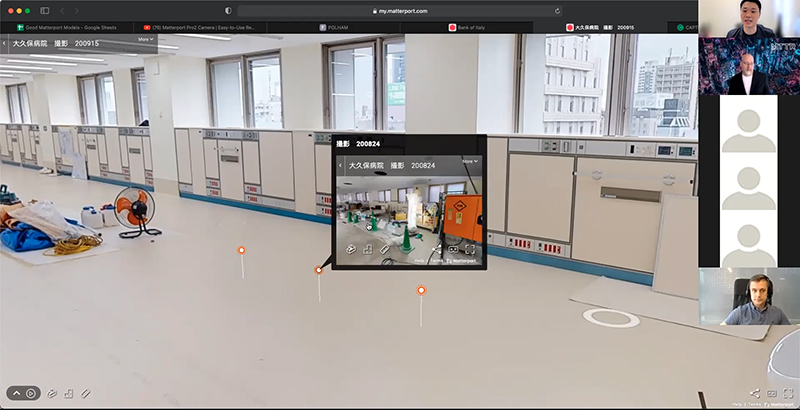
Task: Collapse the 200915 title panel arrow
Action: (x=5, y=44)
